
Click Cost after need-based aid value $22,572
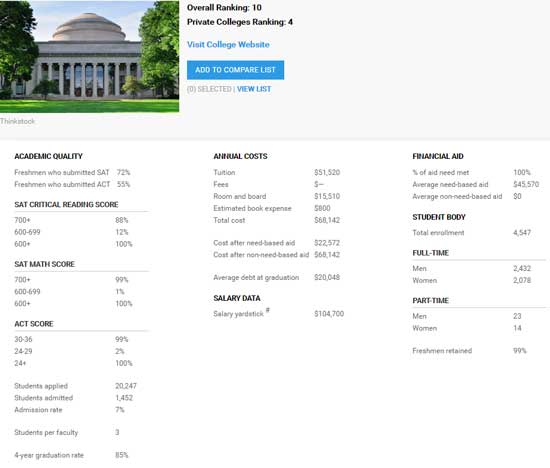point(327,243)
